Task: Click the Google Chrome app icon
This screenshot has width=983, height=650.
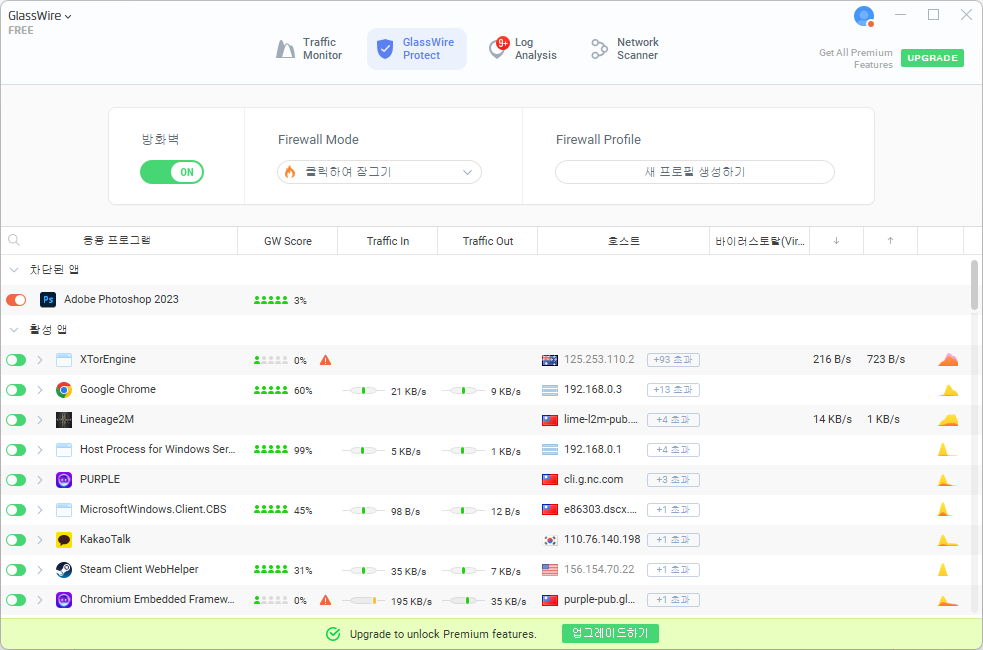Action: pyautogui.click(x=64, y=390)
